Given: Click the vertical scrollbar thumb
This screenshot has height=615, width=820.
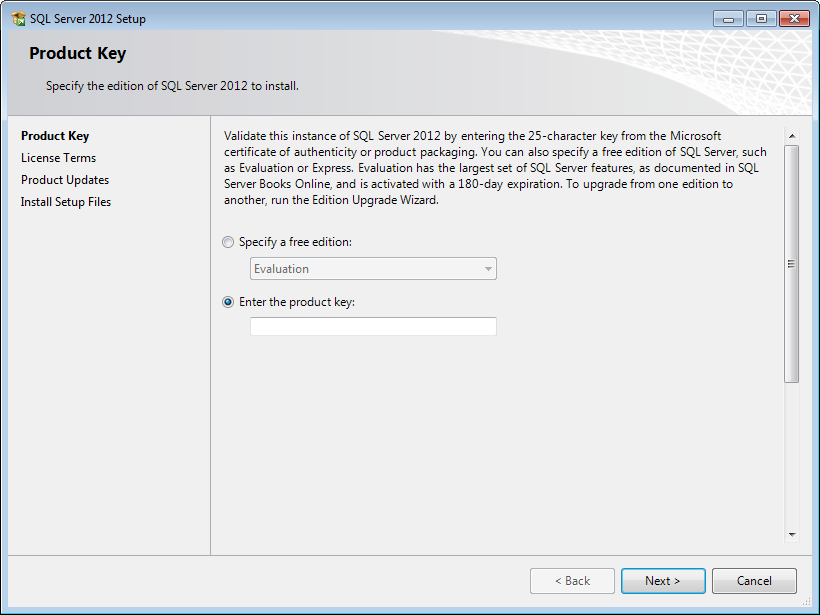Looking at the screenshot, I should pyautogui.click(x=791, y=263).
